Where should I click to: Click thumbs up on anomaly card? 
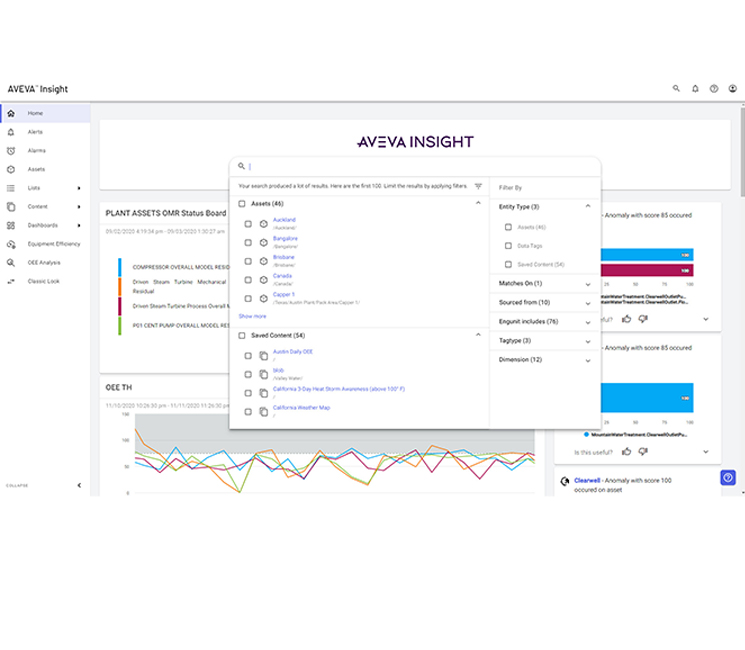pos(627,319)
